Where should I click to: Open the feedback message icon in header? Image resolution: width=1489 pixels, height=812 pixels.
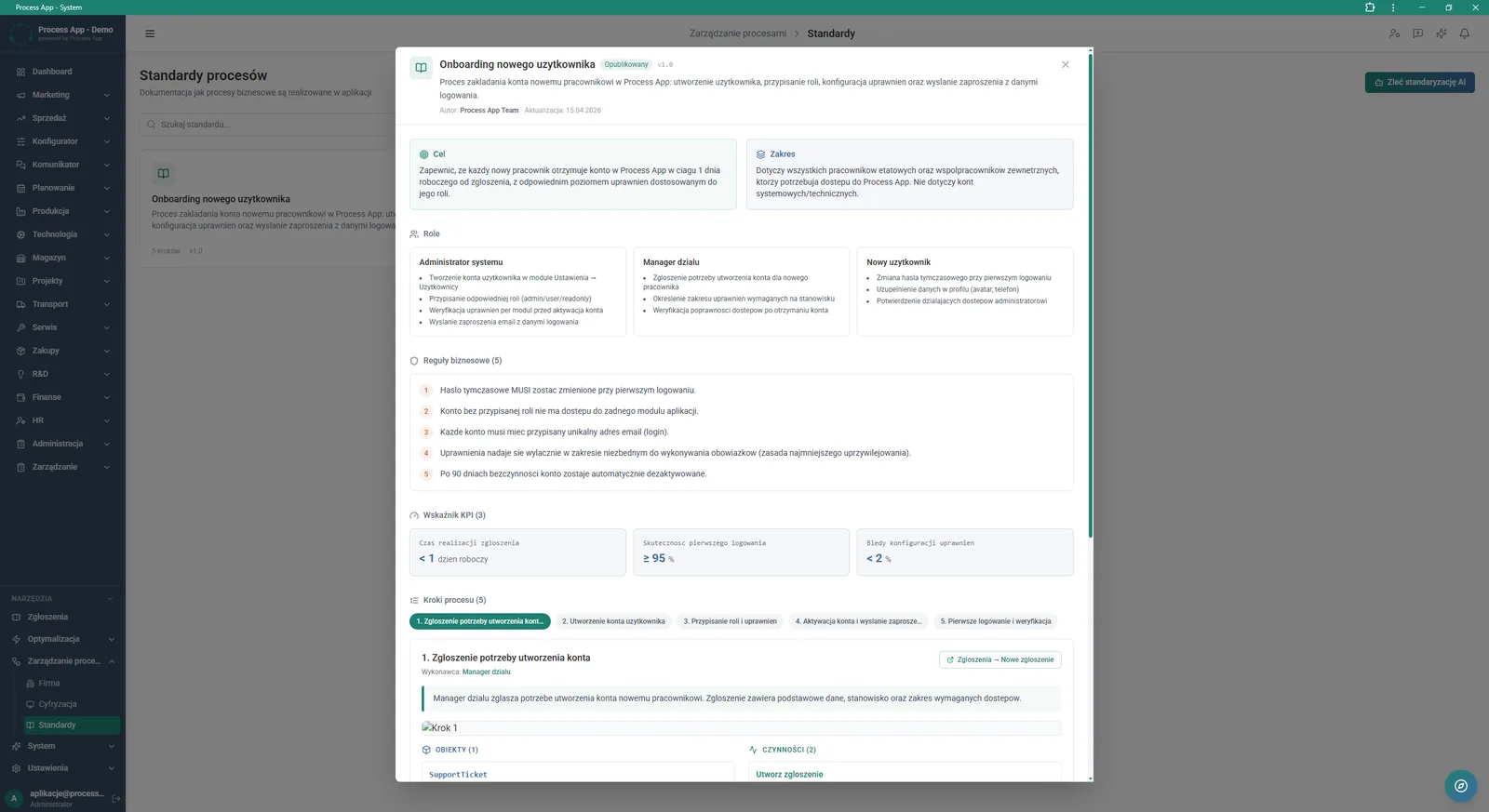tap(1417, 33)
